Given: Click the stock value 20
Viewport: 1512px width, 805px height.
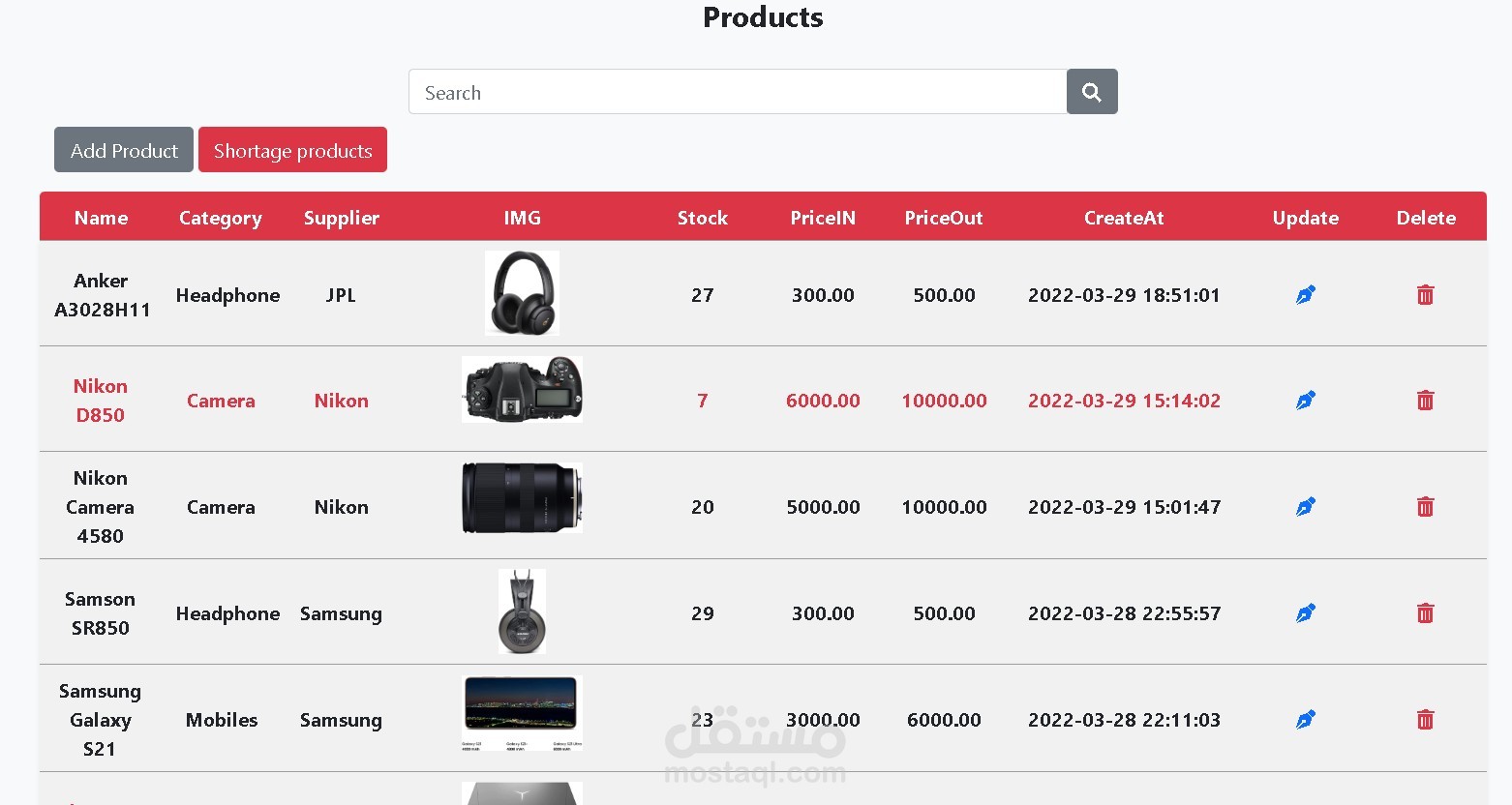Looking at the screenshot, I should (x=703, y=507).
